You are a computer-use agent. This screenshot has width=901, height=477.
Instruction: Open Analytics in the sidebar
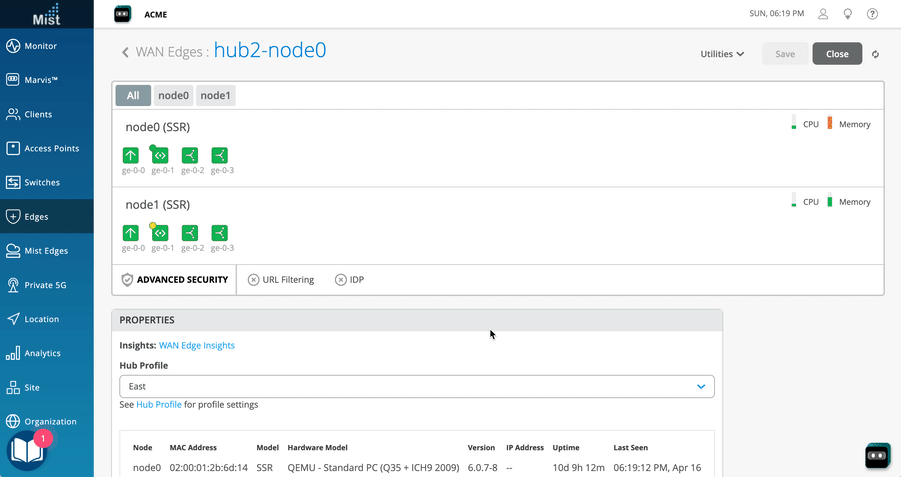coord(42,353)
